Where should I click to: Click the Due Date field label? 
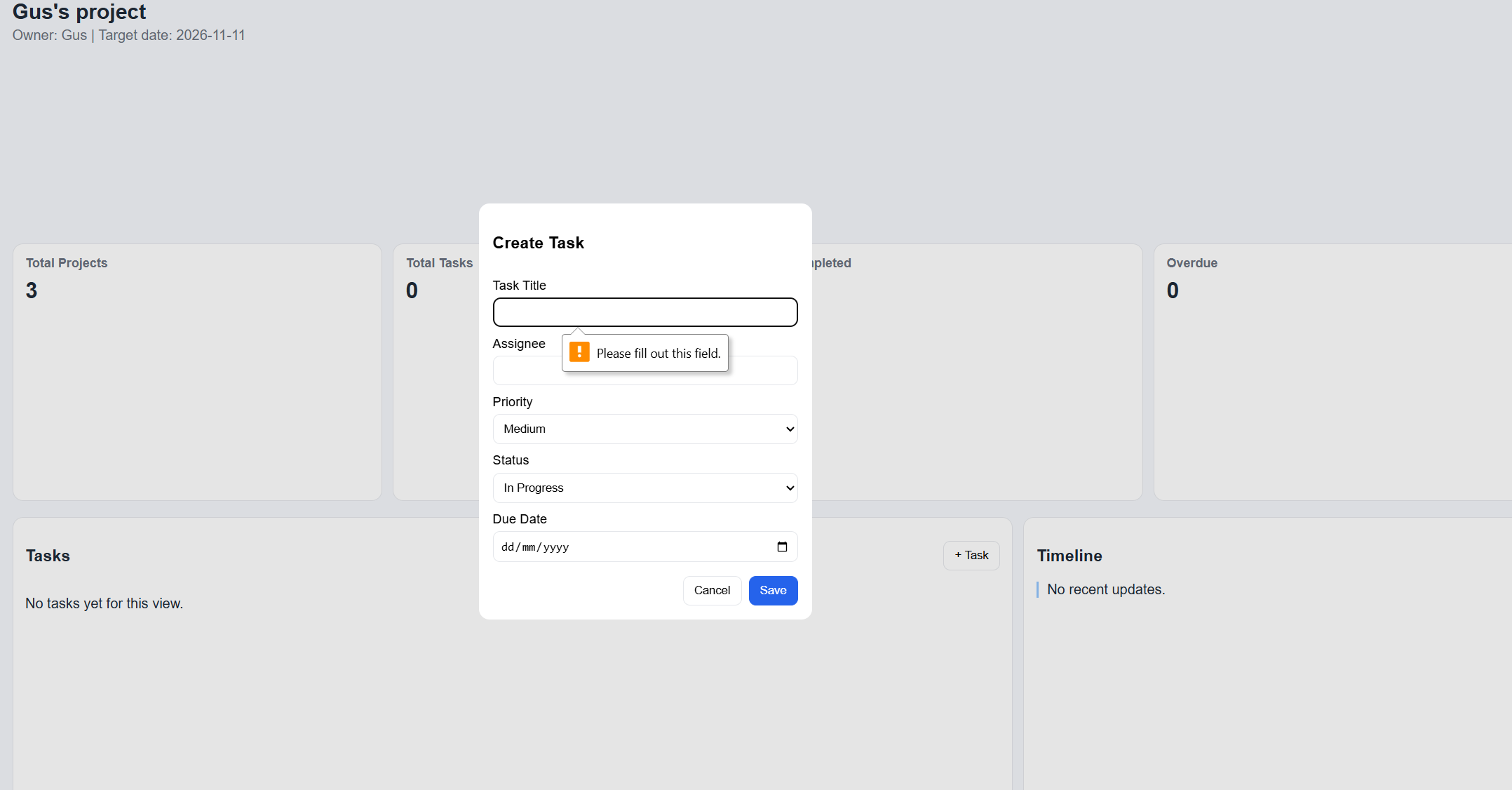coord(520,519)
